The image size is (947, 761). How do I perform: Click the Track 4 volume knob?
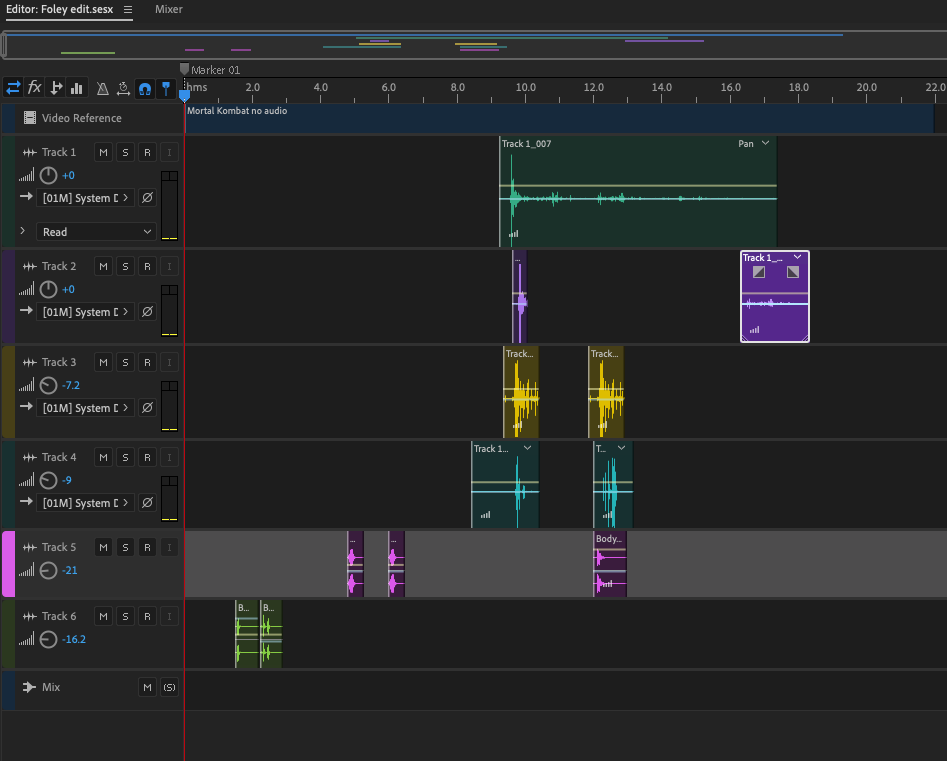[49, 481]
